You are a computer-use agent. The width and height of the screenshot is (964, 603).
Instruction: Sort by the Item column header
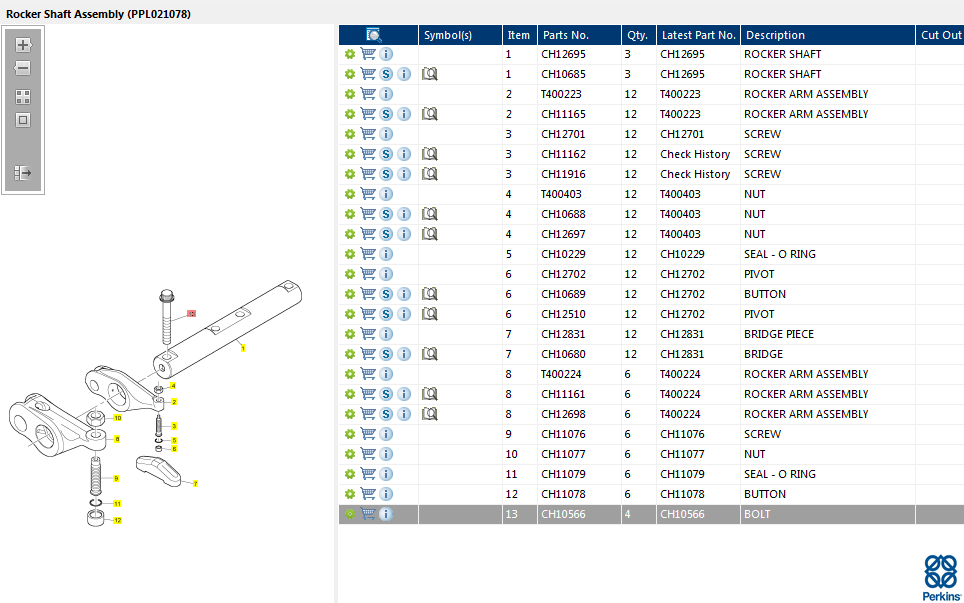point(520,35)
